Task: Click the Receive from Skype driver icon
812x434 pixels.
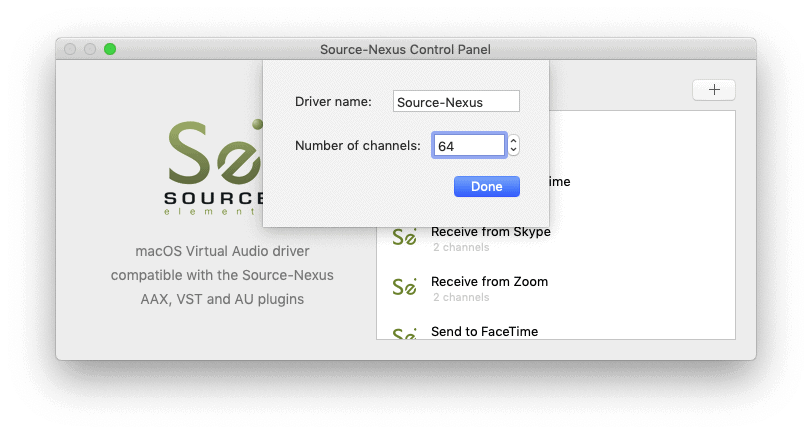Action: pyautogui.click(x=404, y=238)
